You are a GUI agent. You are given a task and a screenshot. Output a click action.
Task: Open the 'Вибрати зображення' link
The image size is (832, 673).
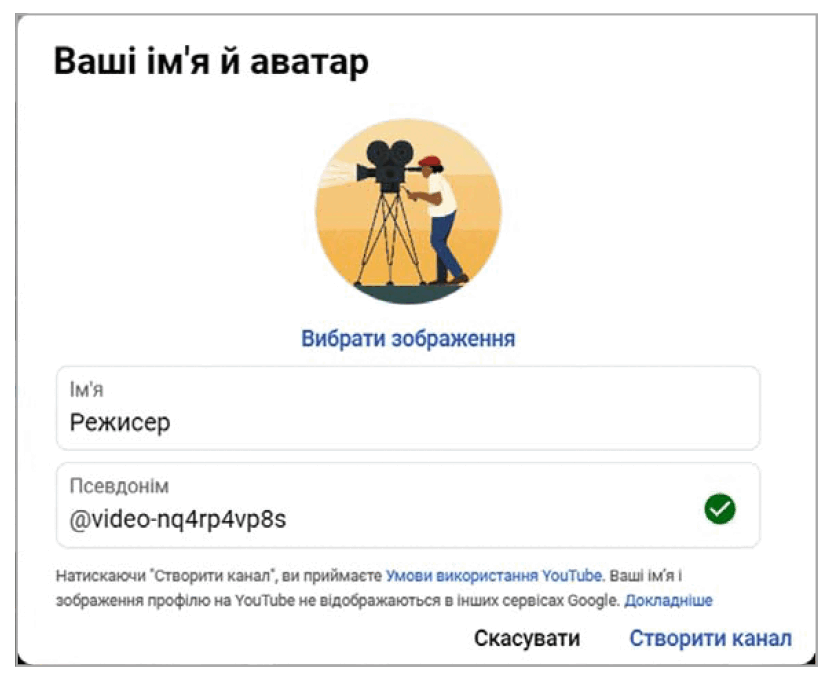point(408,339)
